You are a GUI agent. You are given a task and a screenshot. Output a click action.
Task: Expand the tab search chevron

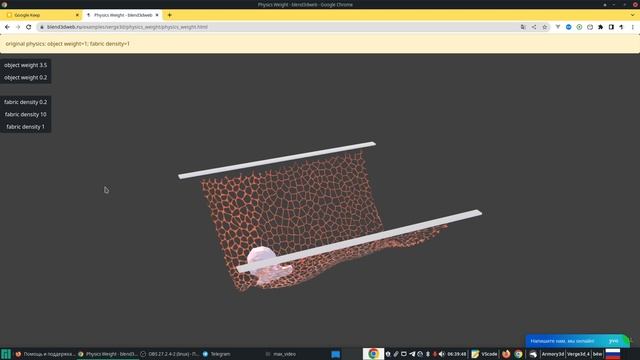[633, 15]
